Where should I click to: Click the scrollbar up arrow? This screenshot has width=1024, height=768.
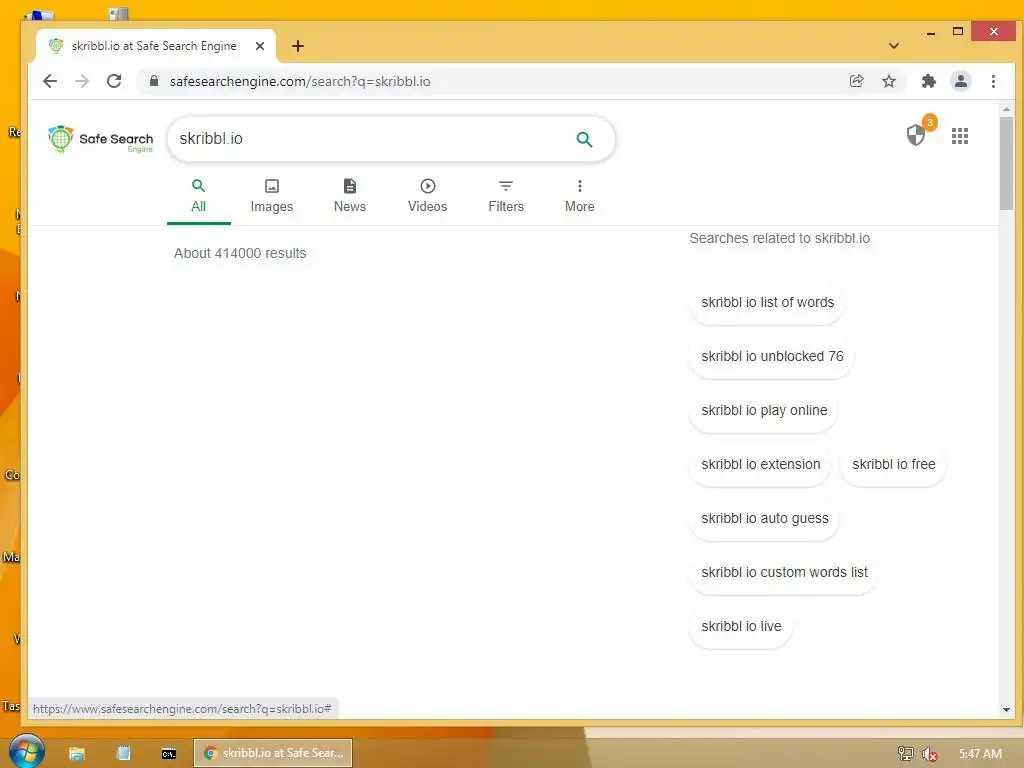(1006, 109)
